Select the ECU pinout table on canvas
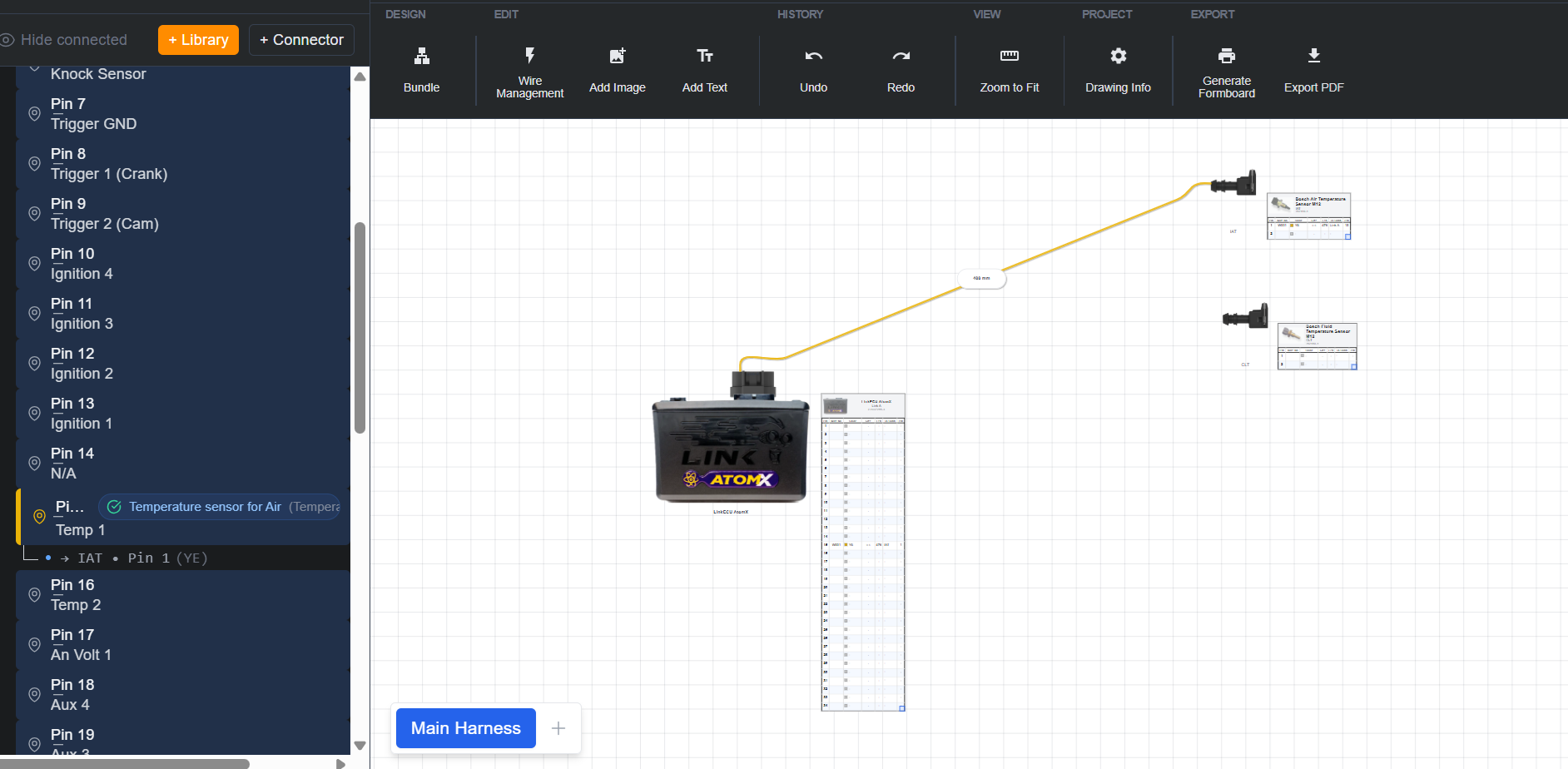 [x=863, y=552]
